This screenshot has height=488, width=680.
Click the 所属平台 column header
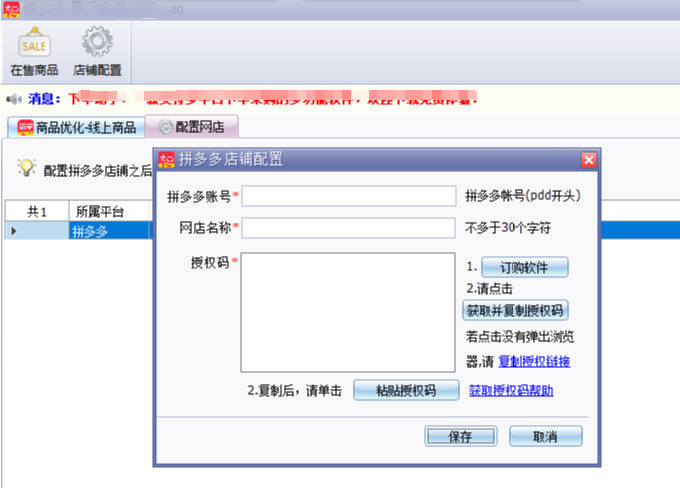[100, 212]
